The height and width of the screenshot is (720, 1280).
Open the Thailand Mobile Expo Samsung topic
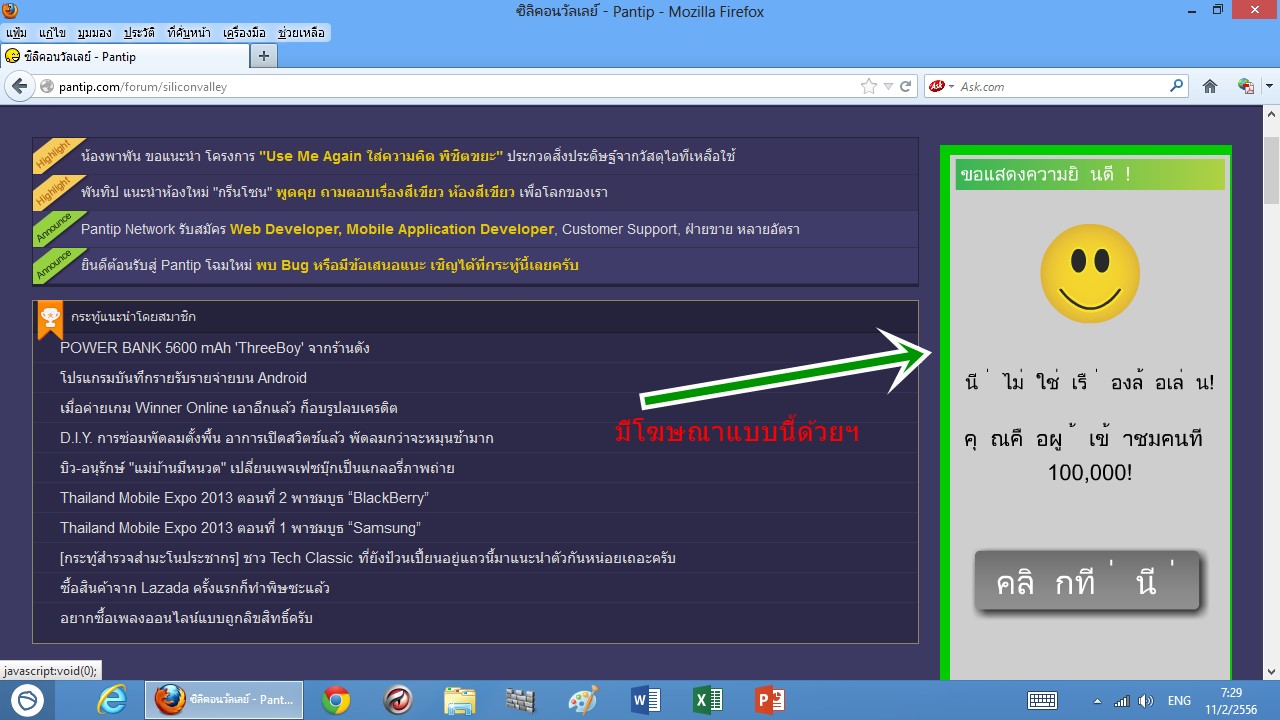tap(241, 528)
